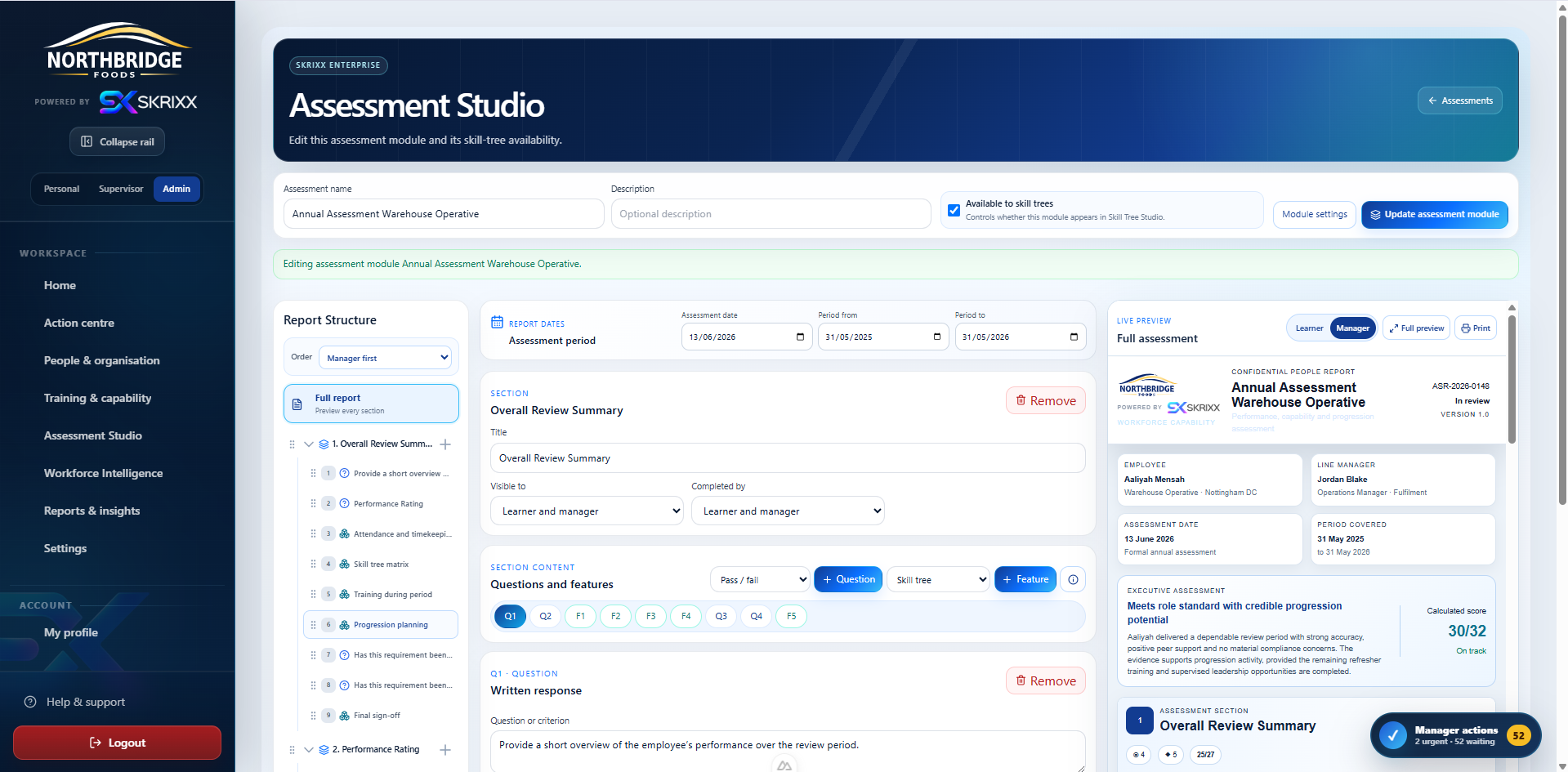Click trash icon on Q1 Question Remove

(x=1021, y=681)
